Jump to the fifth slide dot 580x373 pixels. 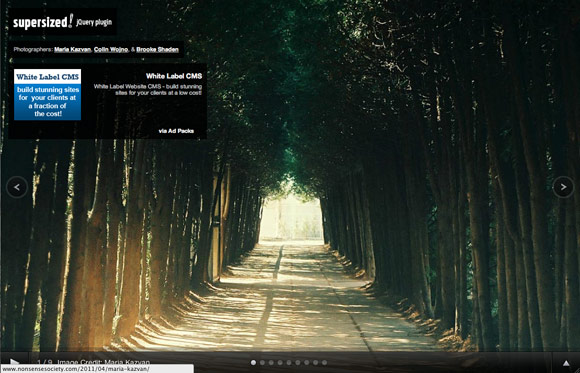(x=289, y=363)
